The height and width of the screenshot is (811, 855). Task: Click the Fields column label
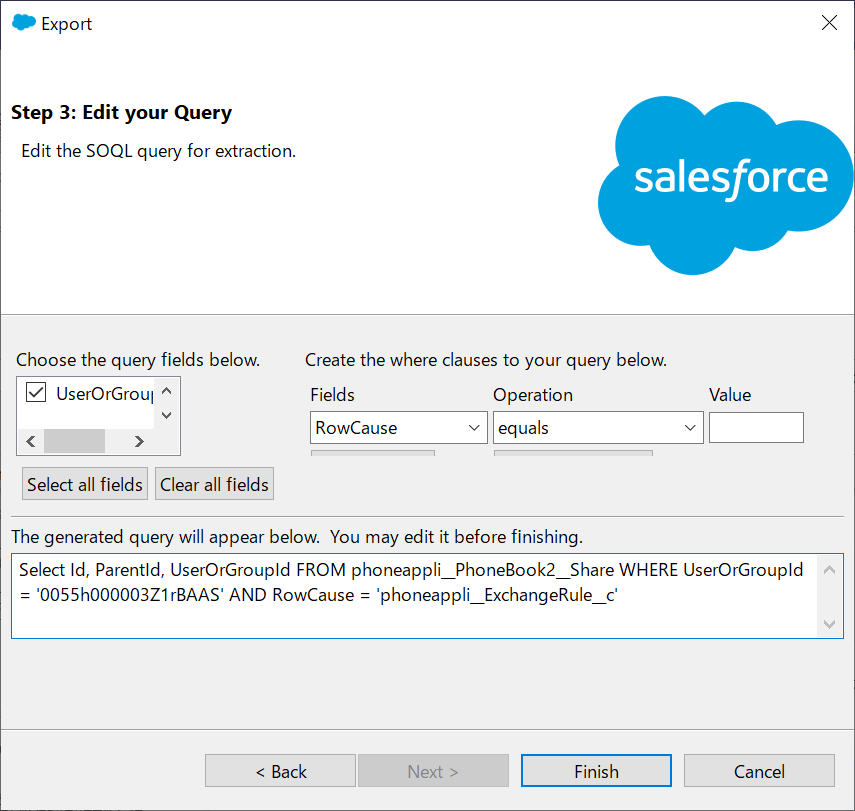coord(332,394)
